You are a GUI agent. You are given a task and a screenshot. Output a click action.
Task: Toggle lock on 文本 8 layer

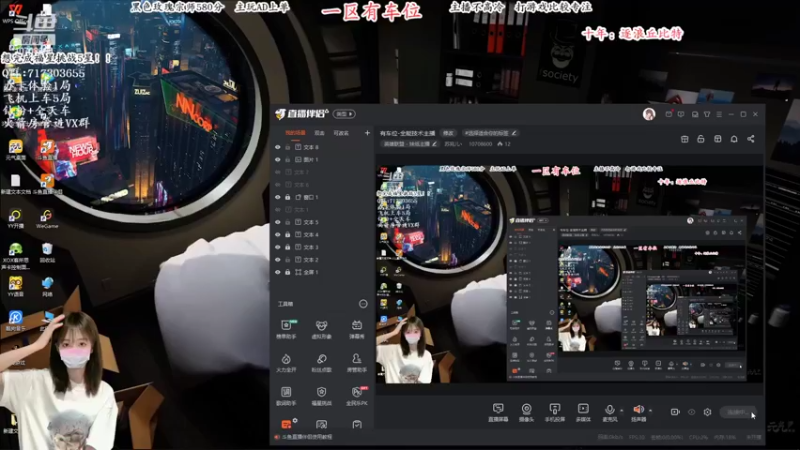288,147
